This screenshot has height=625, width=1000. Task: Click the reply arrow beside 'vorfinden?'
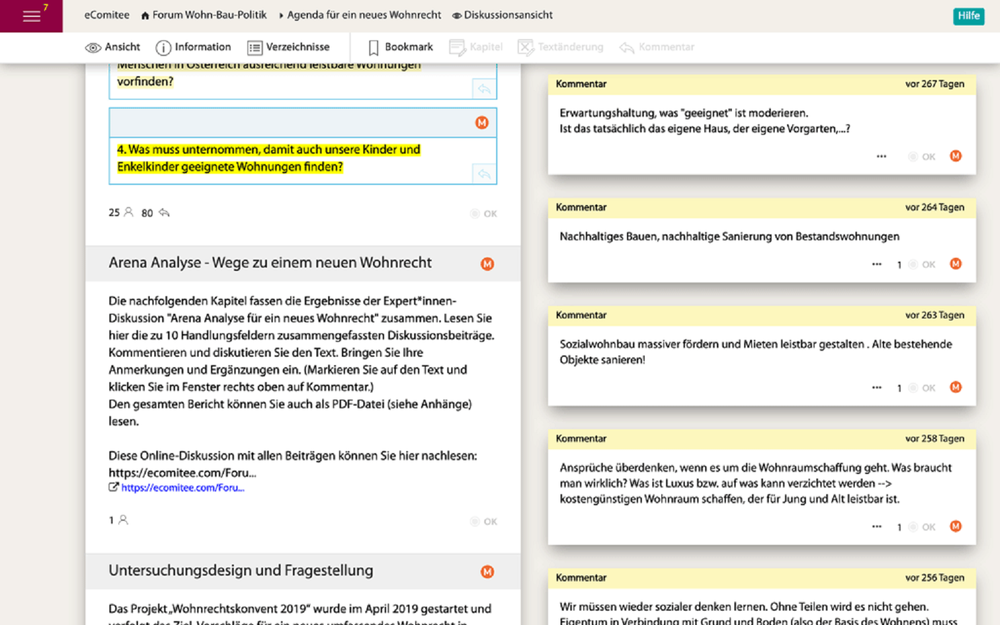[x=484, y=89]
